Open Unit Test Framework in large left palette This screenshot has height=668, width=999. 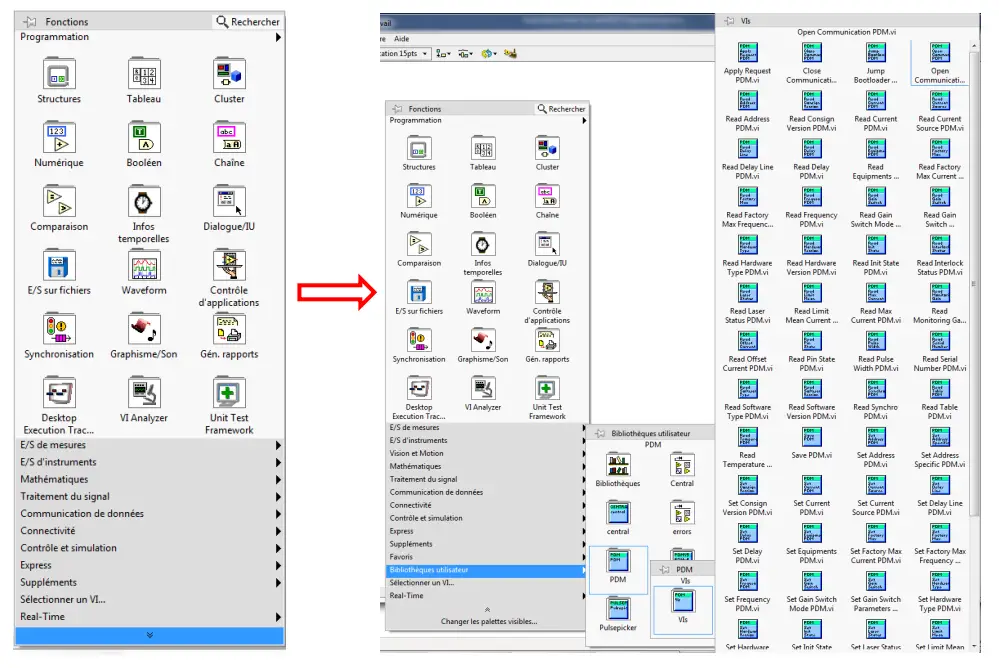229,393
